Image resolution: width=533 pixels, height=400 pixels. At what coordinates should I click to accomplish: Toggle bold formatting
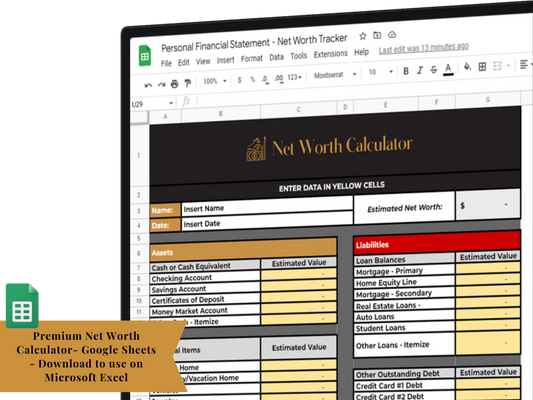(x=406, y=71)
